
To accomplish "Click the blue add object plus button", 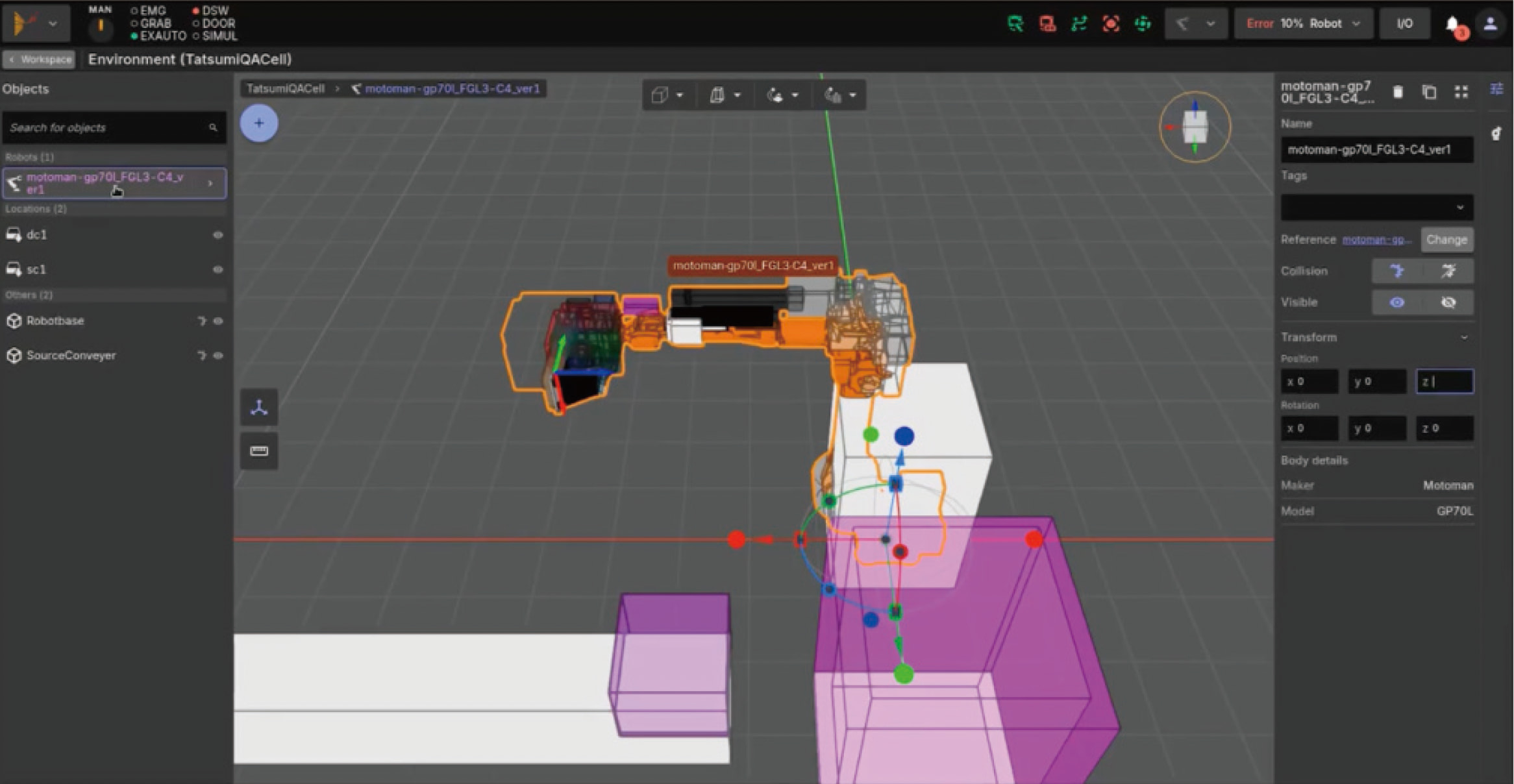I will tap(258, 123).
